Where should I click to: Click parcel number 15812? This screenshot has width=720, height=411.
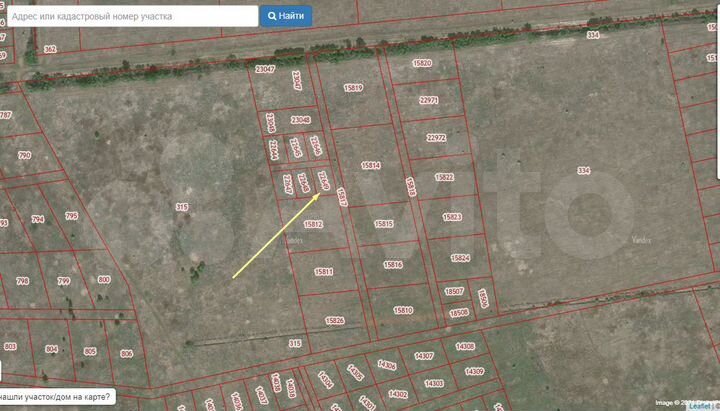(x=313, y=225)
